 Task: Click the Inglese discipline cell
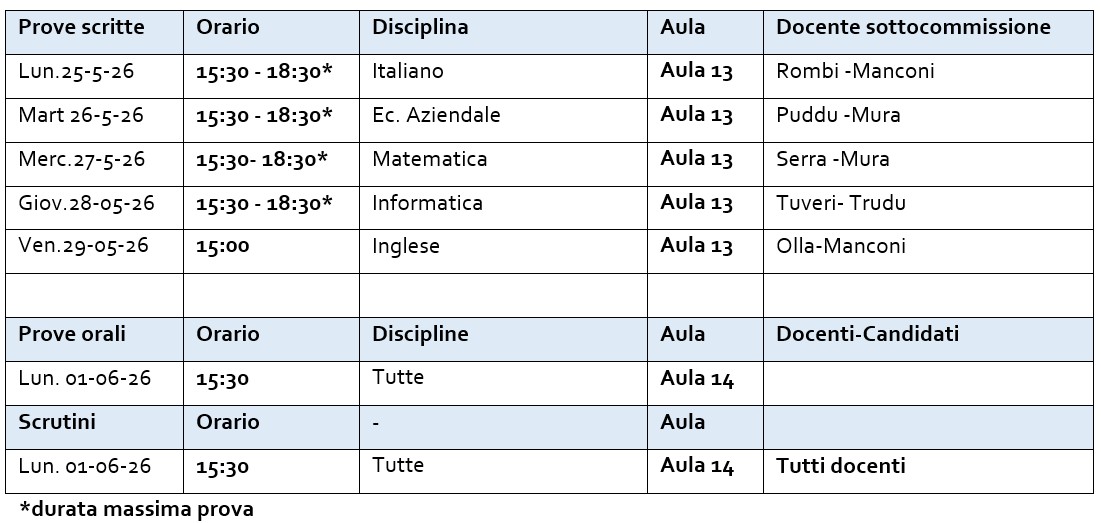click(503, 251)
